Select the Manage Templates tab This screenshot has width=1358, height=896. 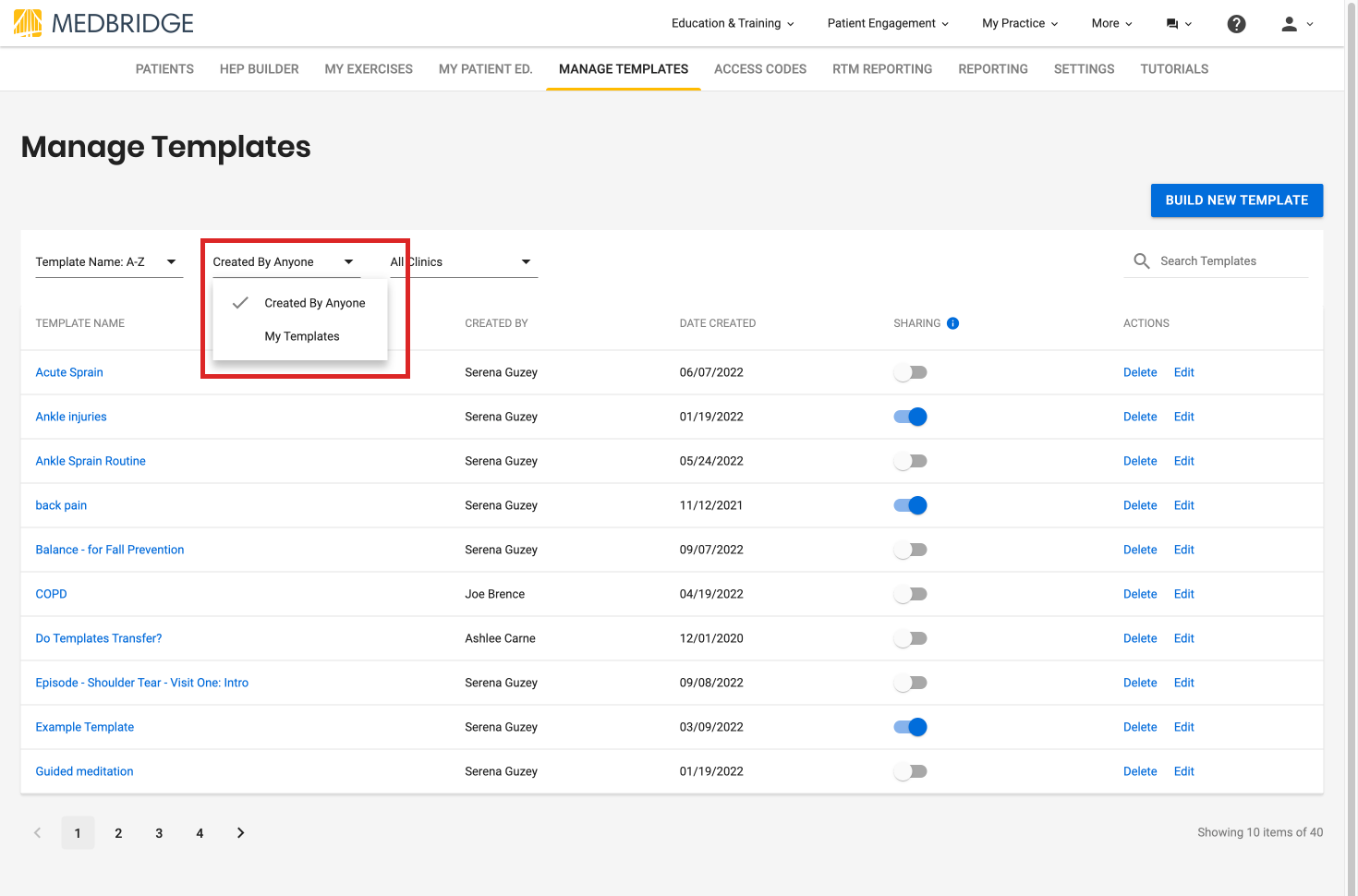coord(624,69)
